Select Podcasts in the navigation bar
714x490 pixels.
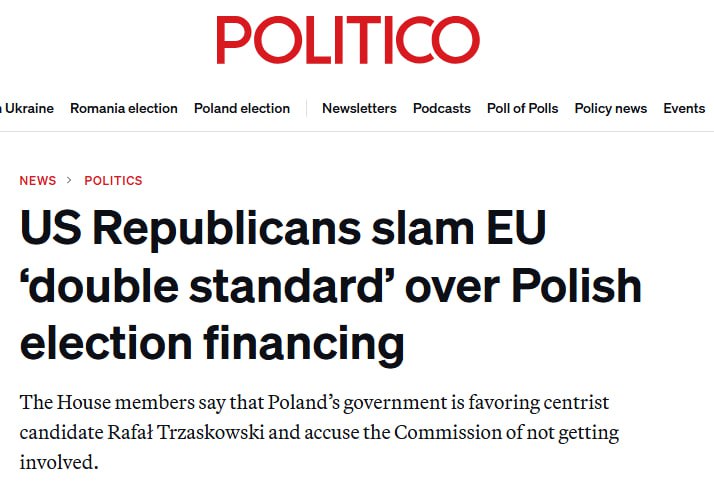coord(442,108)
